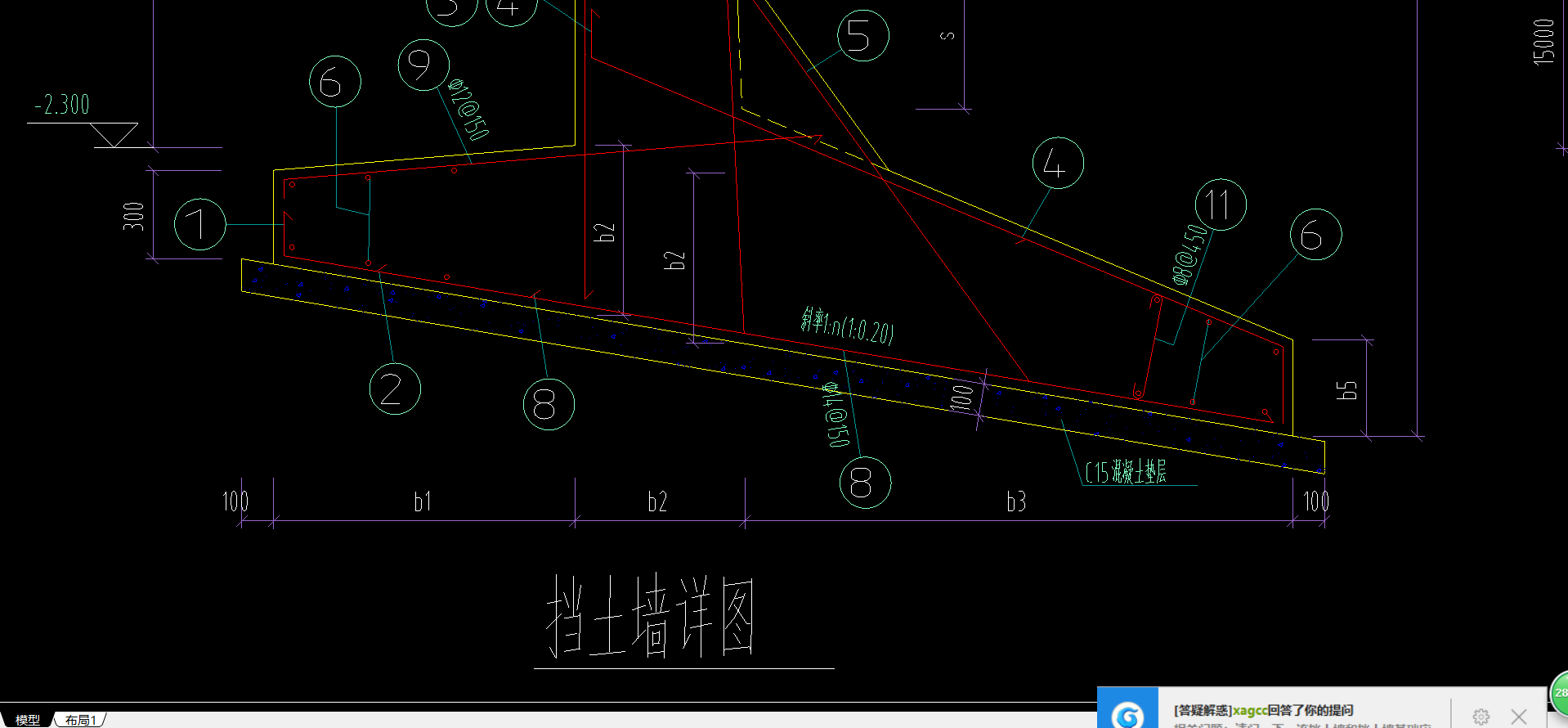Image resolution: width=1568 pixels, height=728 pixels.
Task: Open the [答疑解惑] xagcc answered notification
Action: pos(1263,710)
